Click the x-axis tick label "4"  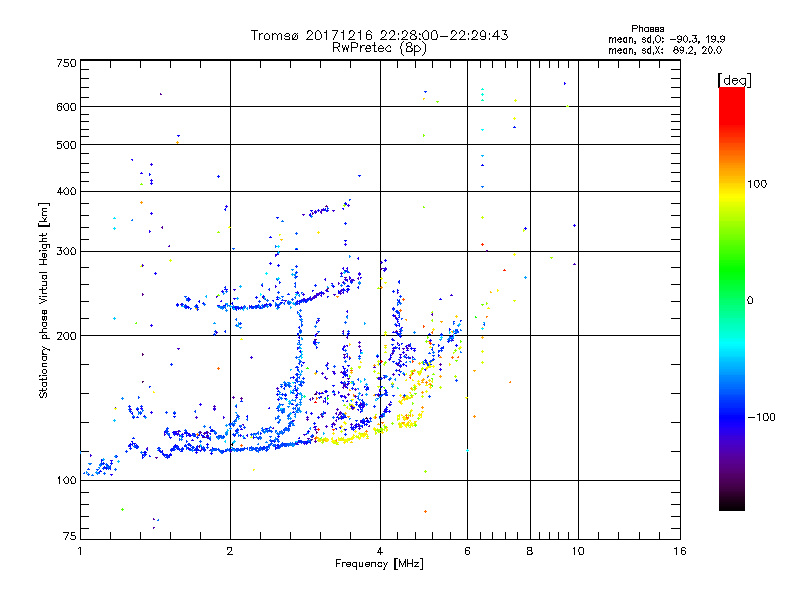point(380,551)
